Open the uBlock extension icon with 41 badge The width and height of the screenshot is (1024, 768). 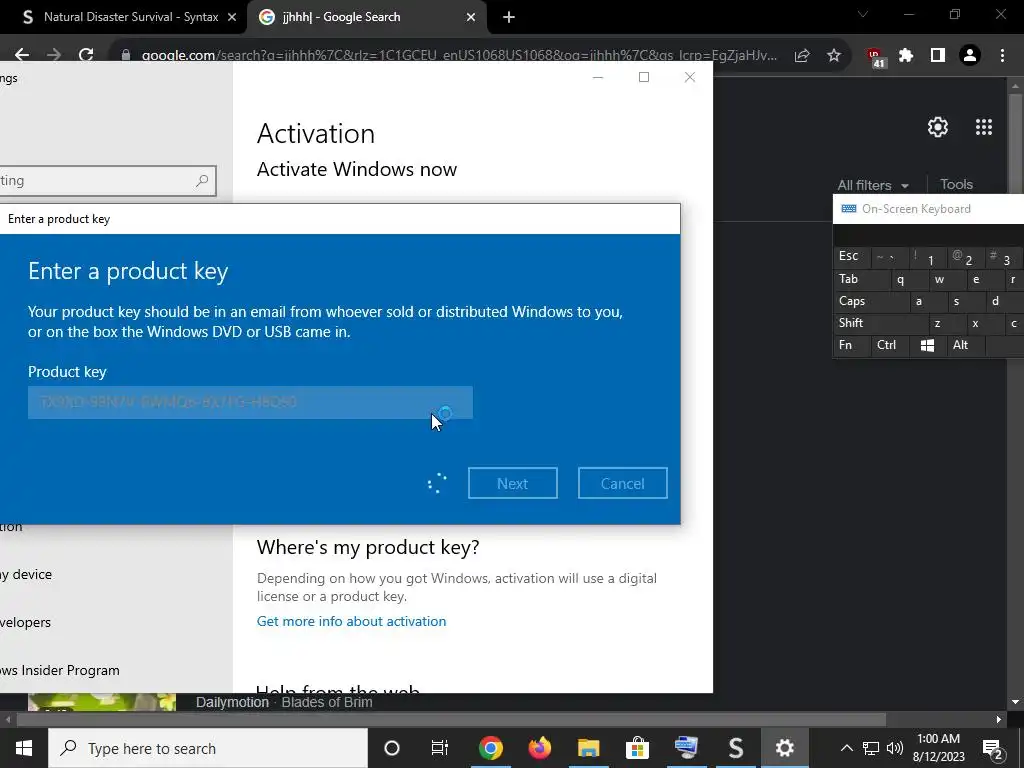[x=875, y=57]
